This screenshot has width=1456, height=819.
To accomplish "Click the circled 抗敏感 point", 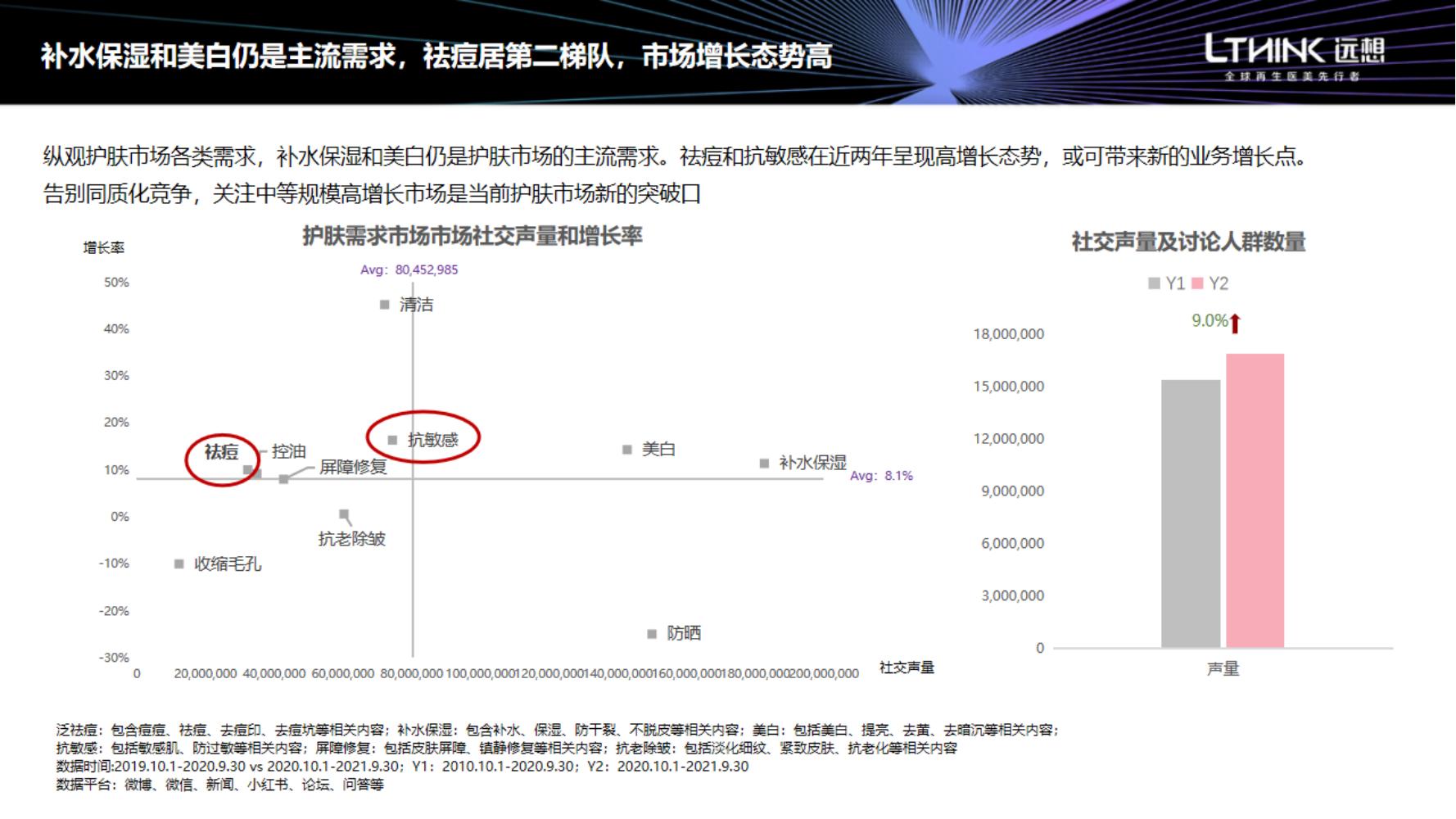I will (392, 441).
